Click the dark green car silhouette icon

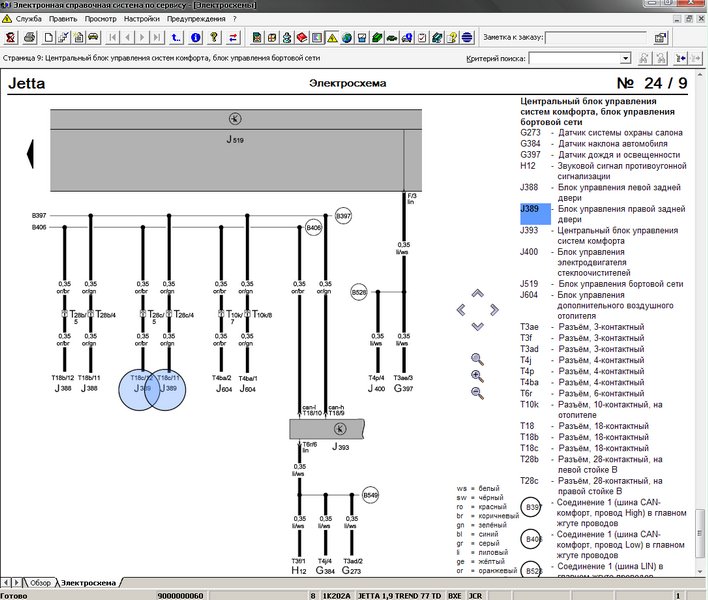(x=392, y=37)
